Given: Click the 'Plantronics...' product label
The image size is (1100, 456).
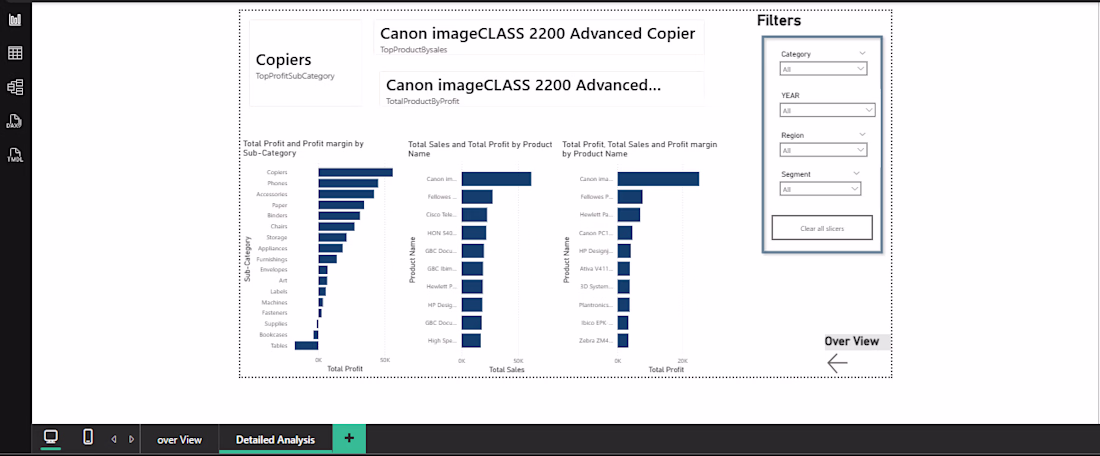Looking at the screenshot, I should coord(596,305).
